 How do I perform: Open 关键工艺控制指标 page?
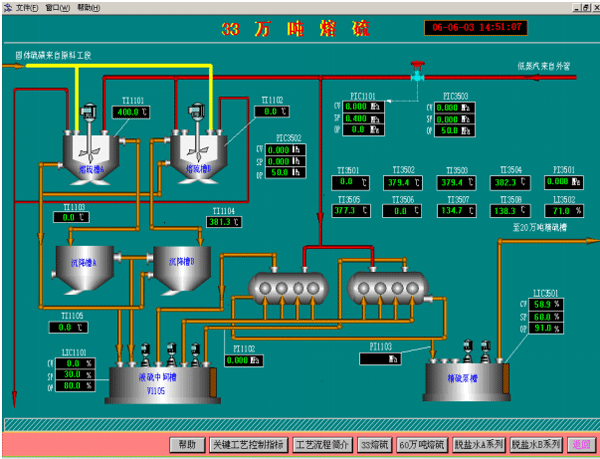click(x=246, y=444)
